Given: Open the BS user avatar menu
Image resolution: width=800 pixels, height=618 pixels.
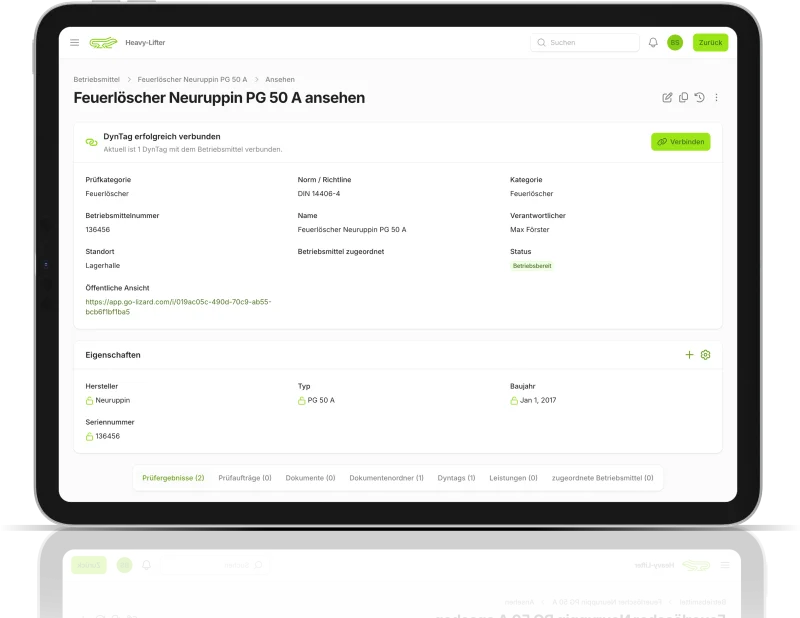Looking at the screenshot, I should 675,43.
